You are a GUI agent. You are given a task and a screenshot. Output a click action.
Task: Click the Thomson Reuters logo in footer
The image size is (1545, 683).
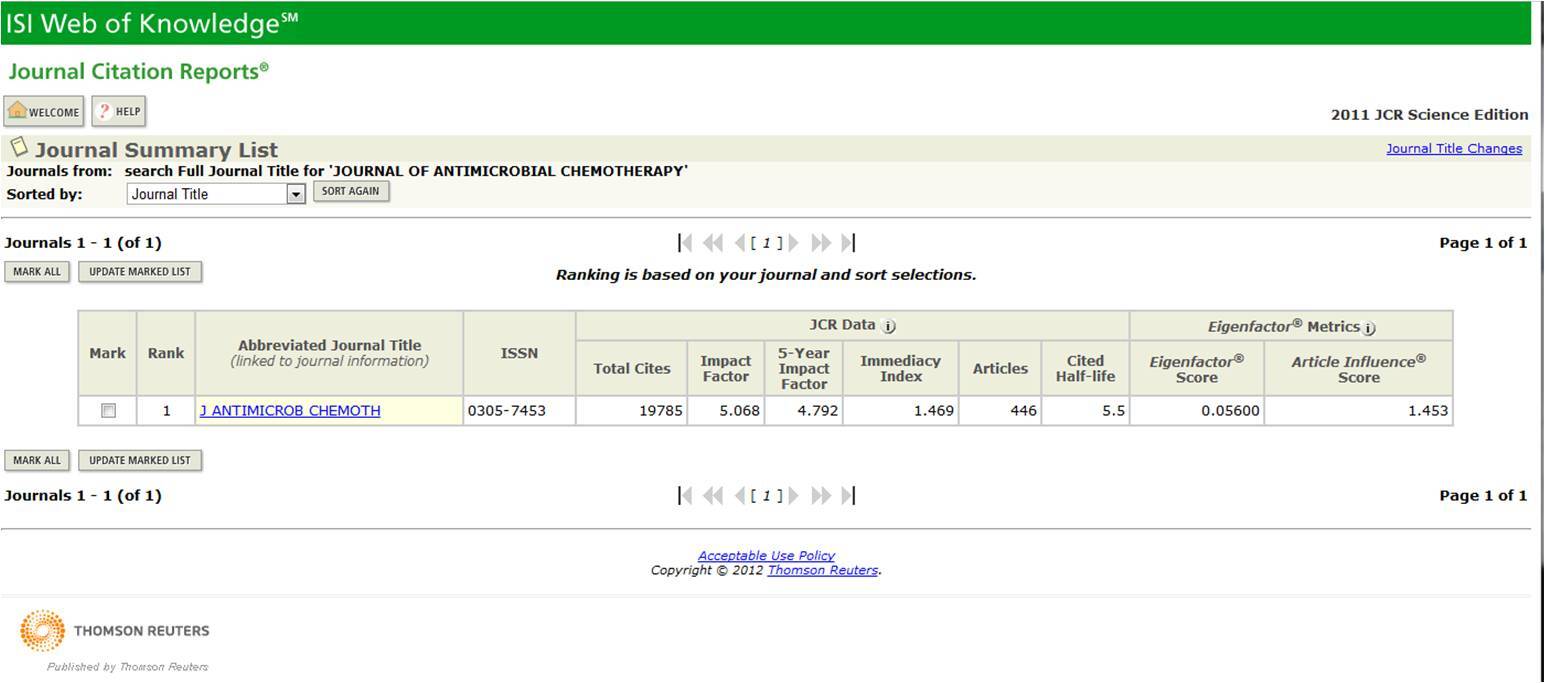tap(114, 631)
